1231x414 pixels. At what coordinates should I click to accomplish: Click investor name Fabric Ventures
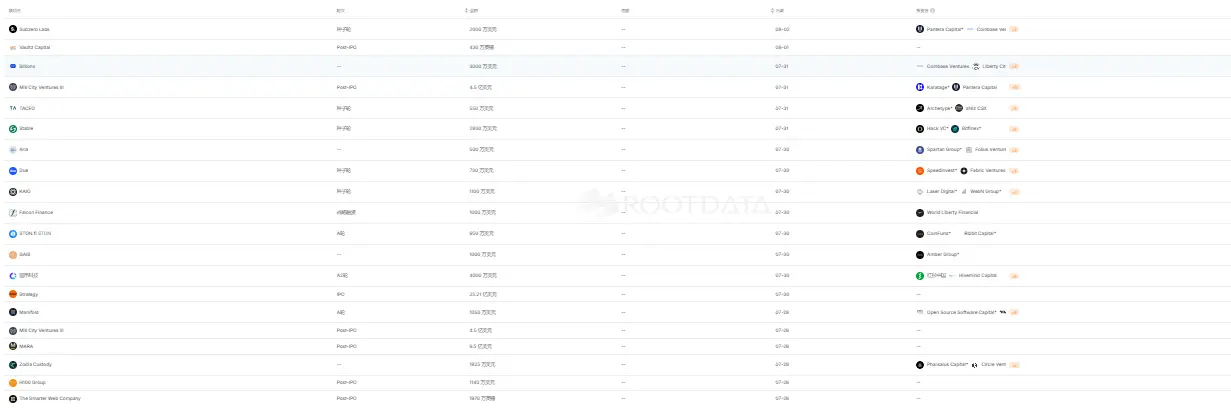pos(988,170)
